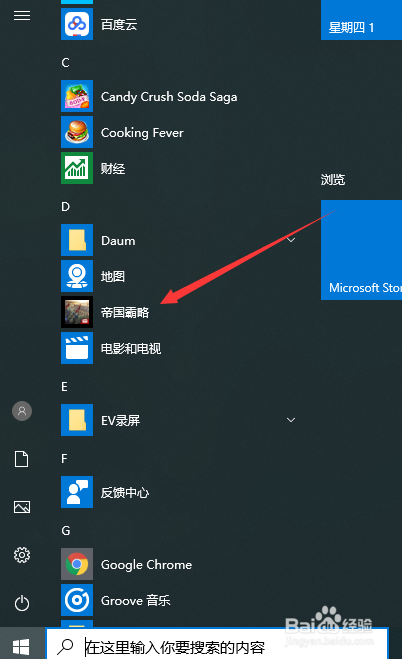Open the hamburger menu at top left
Image resolution: width=402 pixels, height=659 pixels.
(22, 16)
